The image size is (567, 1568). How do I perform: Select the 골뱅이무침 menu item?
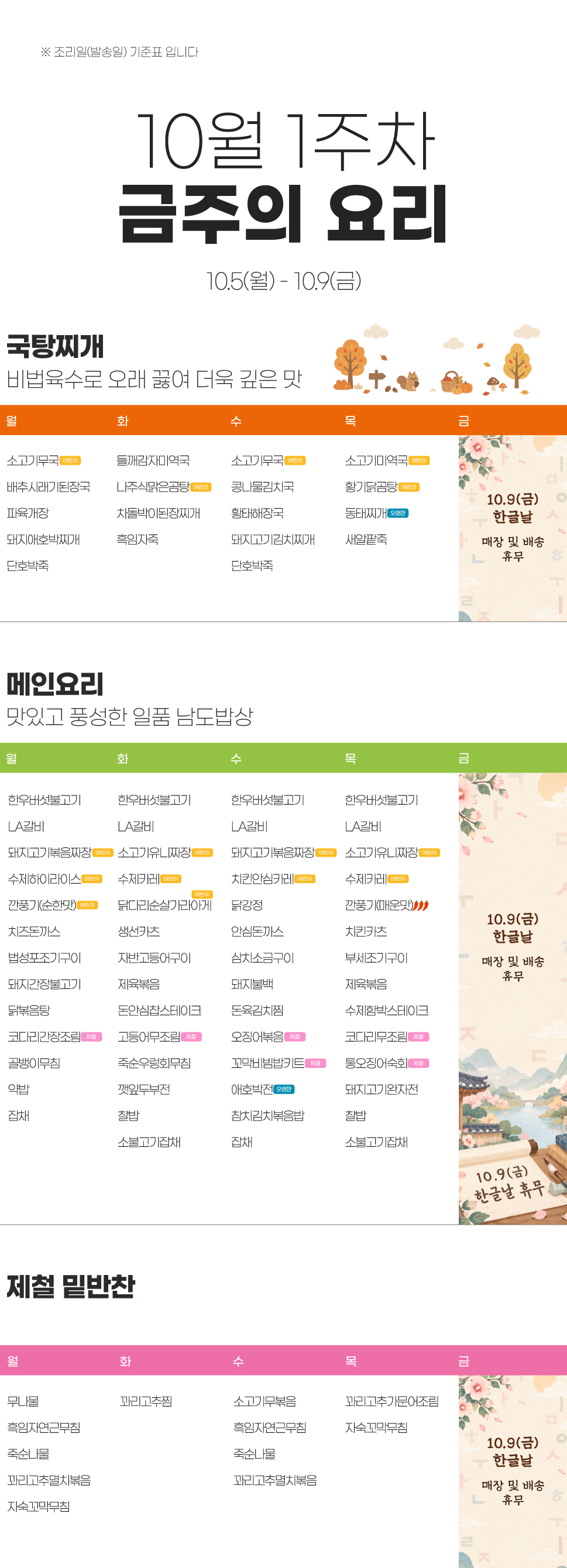tap(34, 1063)
